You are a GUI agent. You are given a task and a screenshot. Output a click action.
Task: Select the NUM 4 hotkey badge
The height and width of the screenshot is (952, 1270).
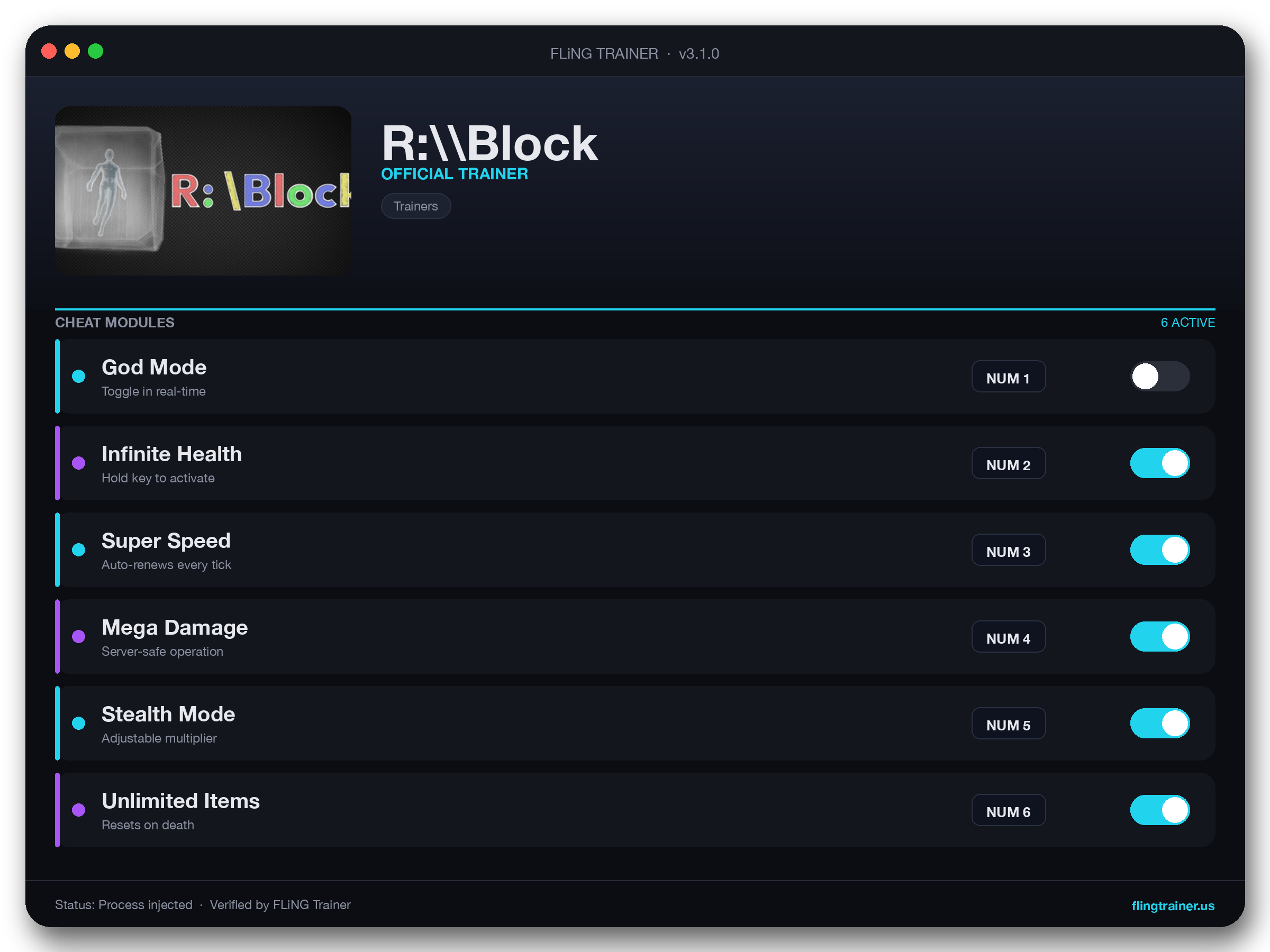point(1008,636)
